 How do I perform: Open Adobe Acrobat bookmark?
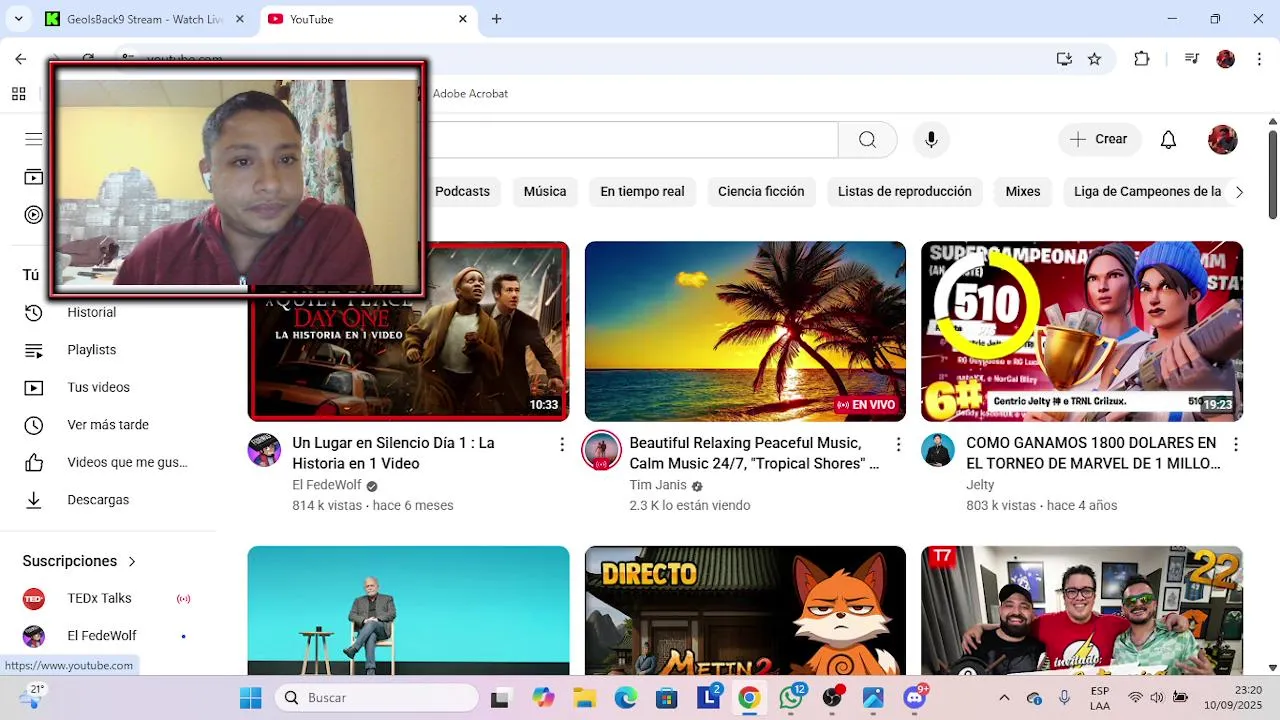(x=470, y=94)
